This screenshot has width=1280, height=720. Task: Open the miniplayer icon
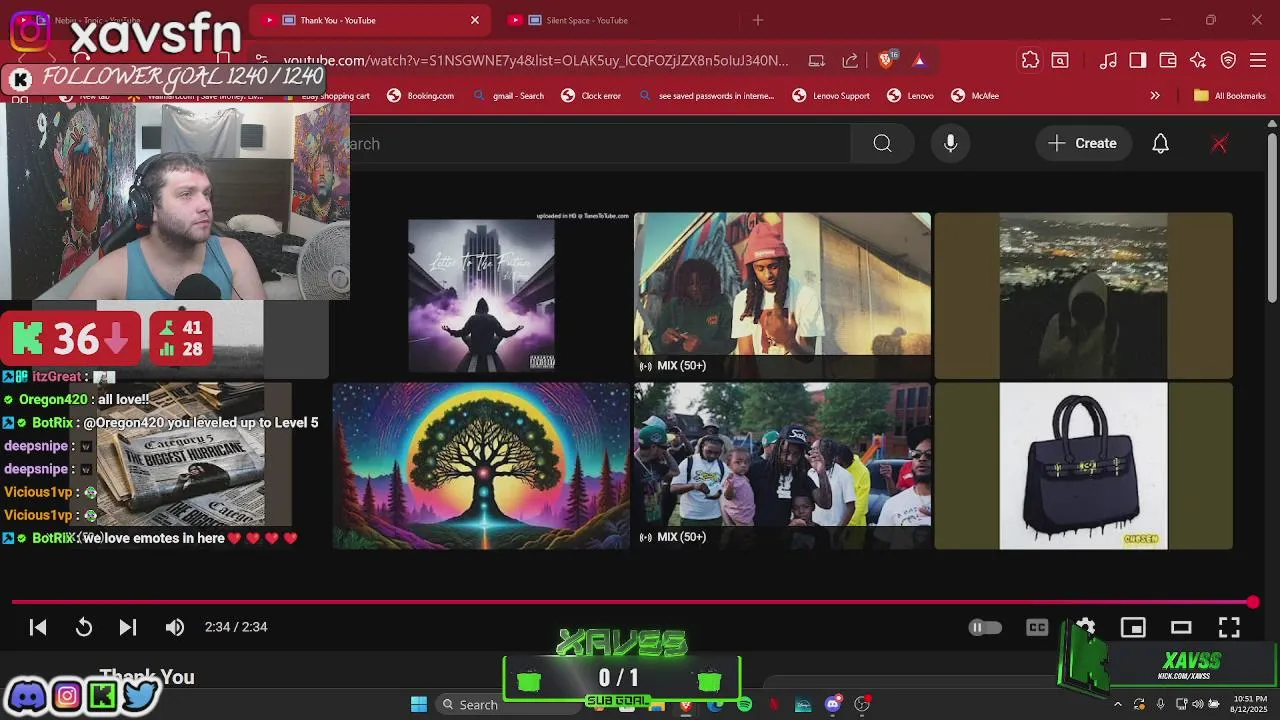(1133, 627)
